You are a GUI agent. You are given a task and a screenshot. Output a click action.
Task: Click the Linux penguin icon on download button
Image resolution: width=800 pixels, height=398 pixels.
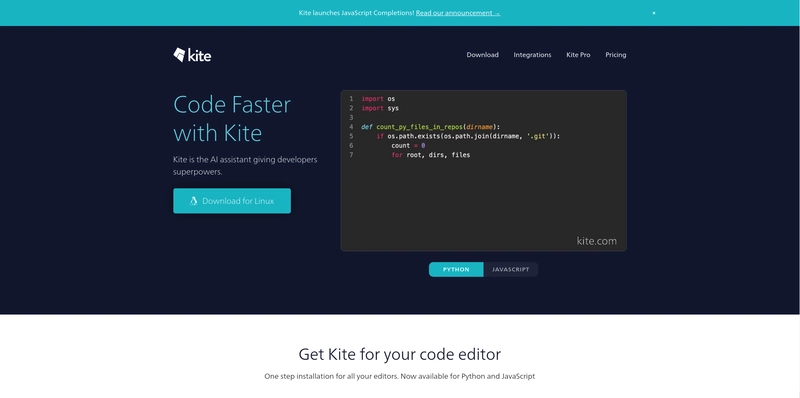[x=193, y=201]
